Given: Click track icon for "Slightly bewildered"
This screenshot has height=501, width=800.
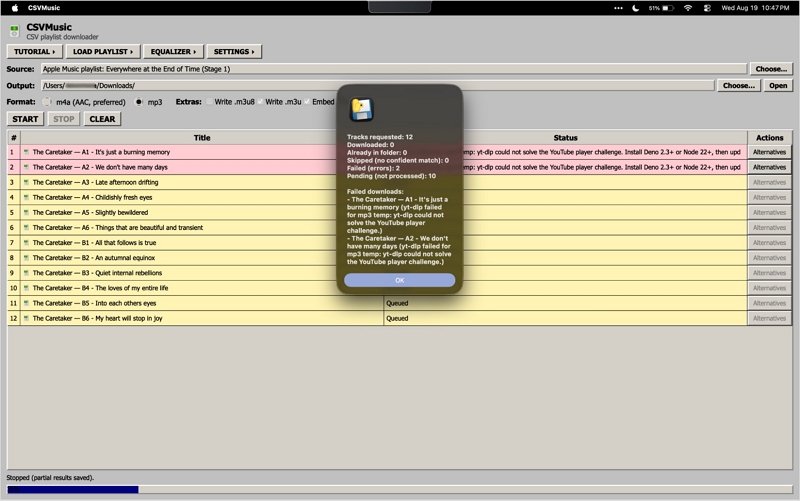Looking at the screenshot, I should (26, 212).
